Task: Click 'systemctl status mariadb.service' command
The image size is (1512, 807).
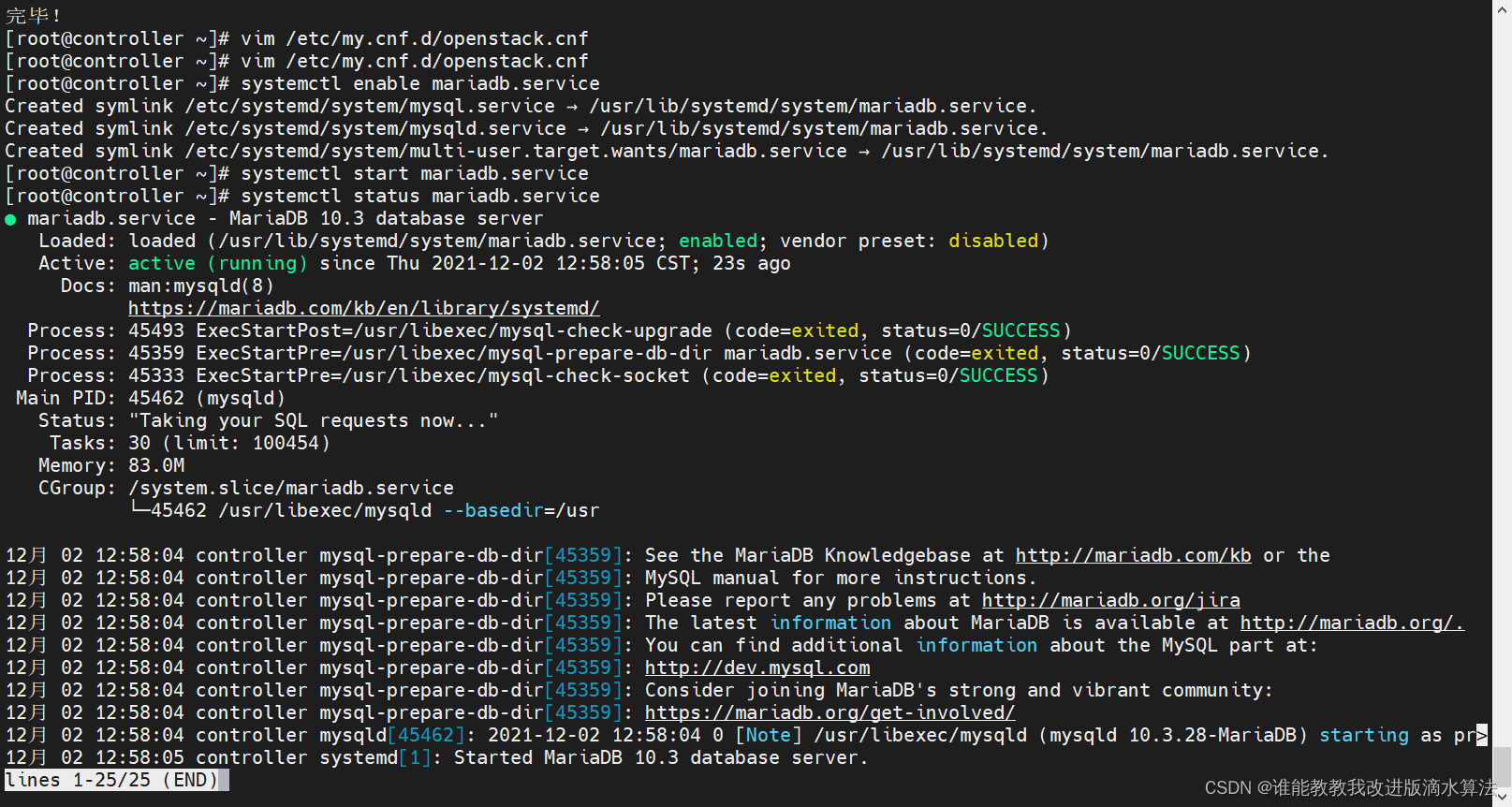Action: 420,196
